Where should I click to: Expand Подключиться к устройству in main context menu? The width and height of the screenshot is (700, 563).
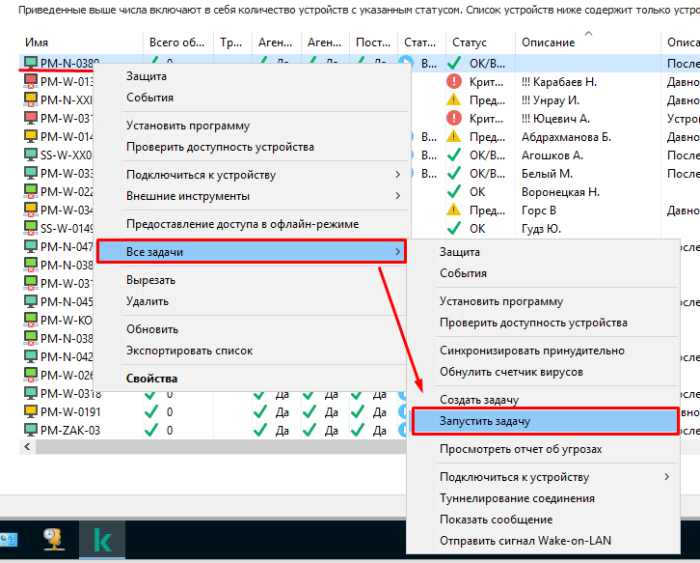[397, 175]
